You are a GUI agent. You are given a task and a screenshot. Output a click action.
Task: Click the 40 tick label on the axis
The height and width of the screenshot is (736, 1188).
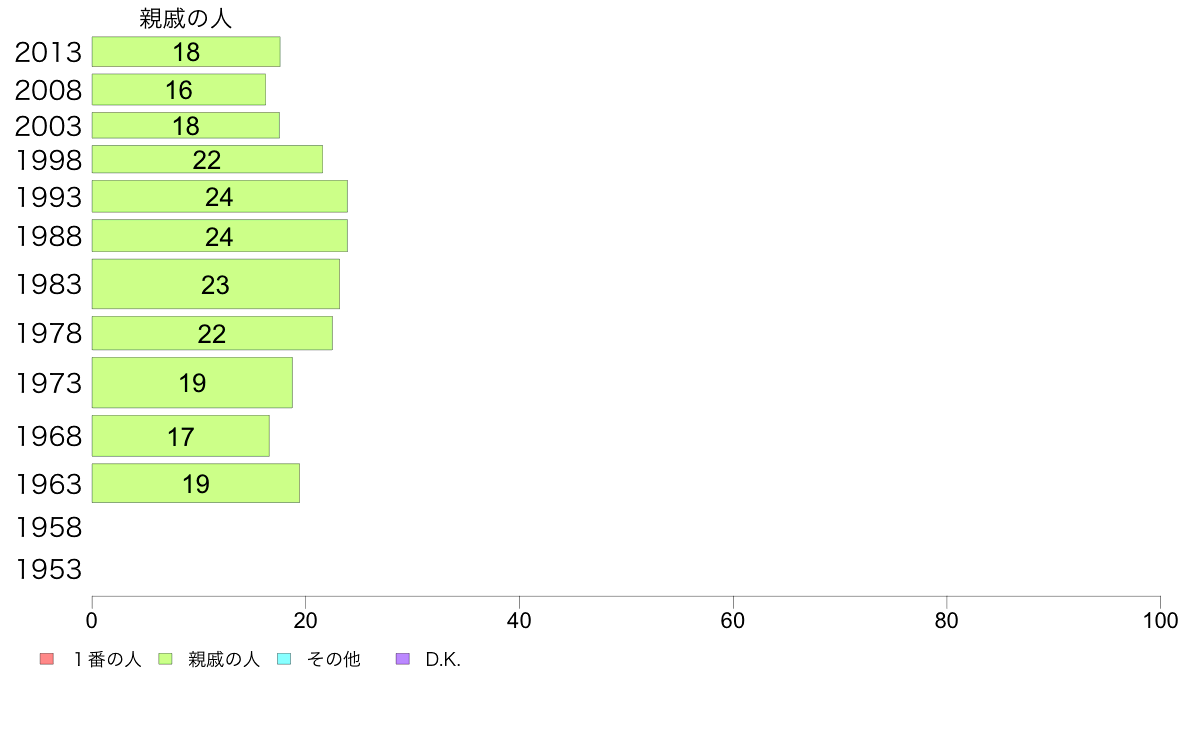(519, 621)
